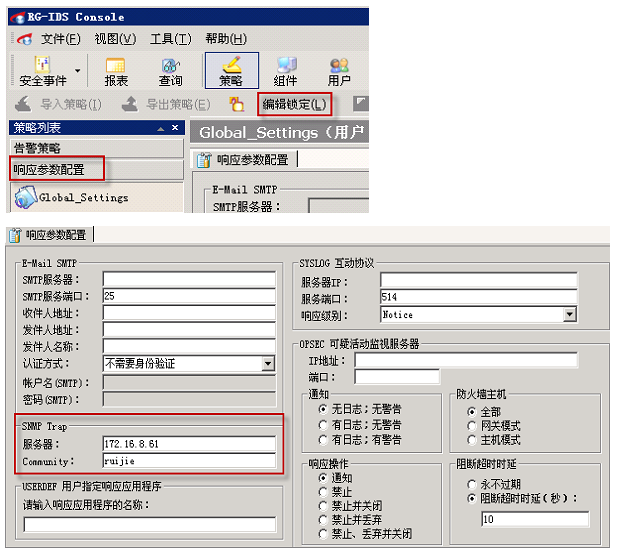Click the 发件人名称 input field
The image size is (618, 550).
(x=189, y=346)
